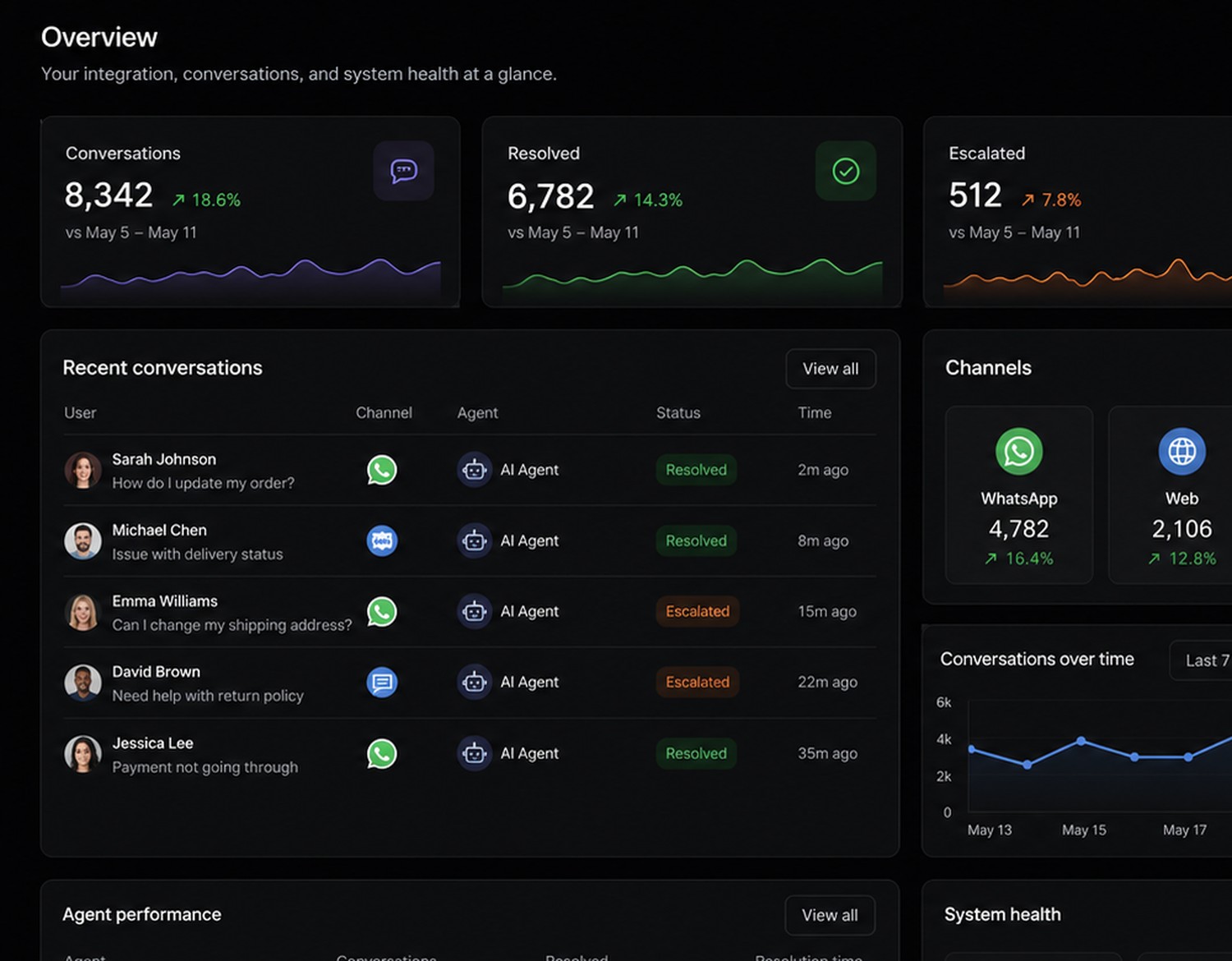The image size is (1232, 961).
Task: Click "Need help with return policy" message
Action: (208, 696)
